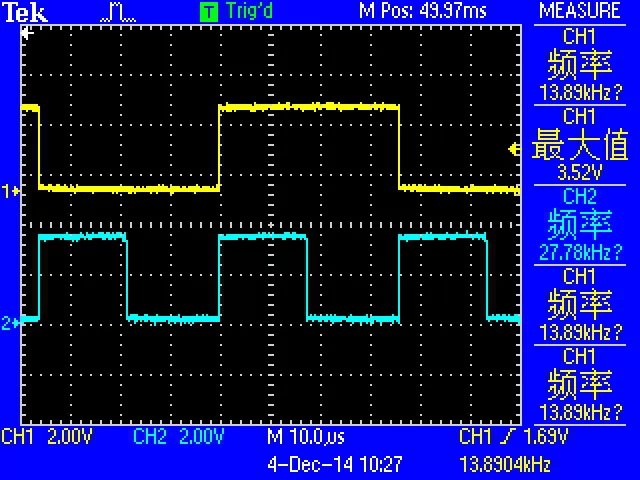This screenshot has height=480, width=640.
Task: Click the trigger level arrow on right edge
Action: pos(515,150)
